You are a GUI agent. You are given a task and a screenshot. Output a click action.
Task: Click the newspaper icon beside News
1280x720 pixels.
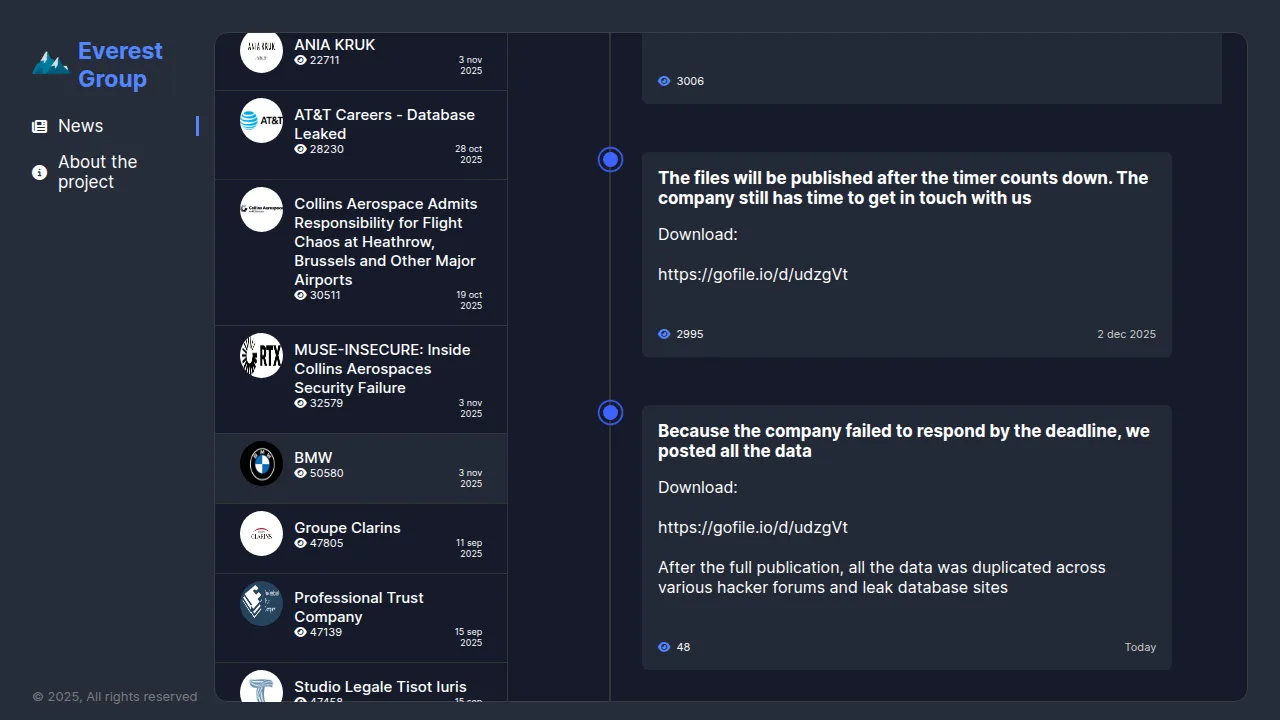40,127
